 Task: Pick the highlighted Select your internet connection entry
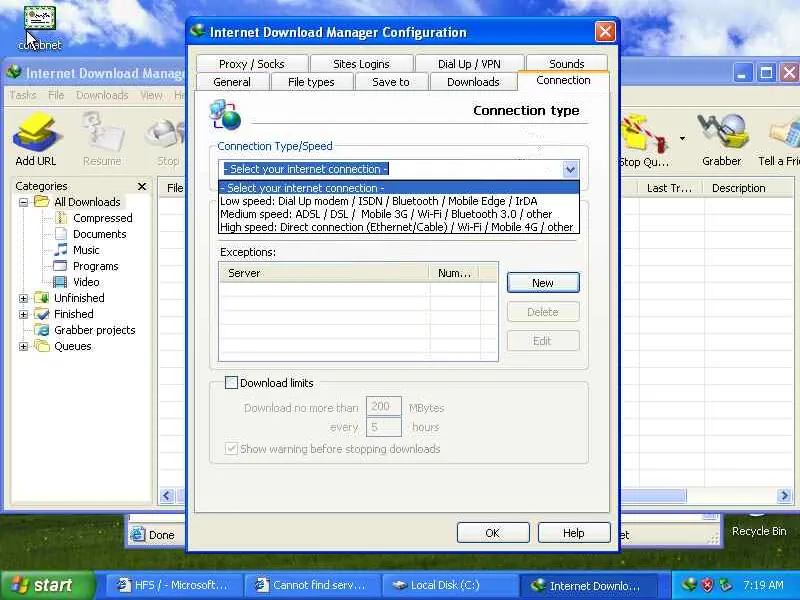(398, 188)
